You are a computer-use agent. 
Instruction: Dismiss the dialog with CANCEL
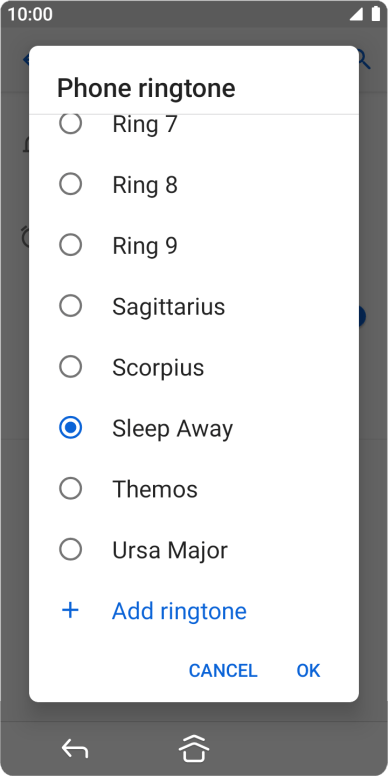pyautogui.click(x=223, y=671)
